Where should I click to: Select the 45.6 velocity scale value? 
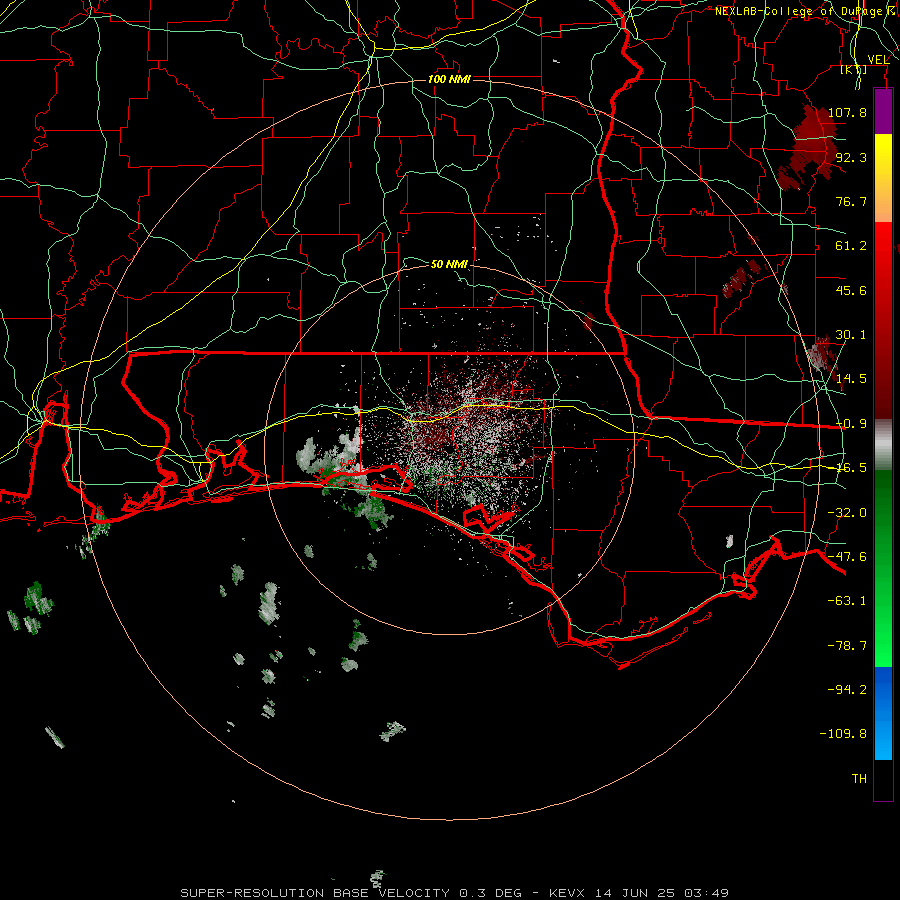point(851,290)
